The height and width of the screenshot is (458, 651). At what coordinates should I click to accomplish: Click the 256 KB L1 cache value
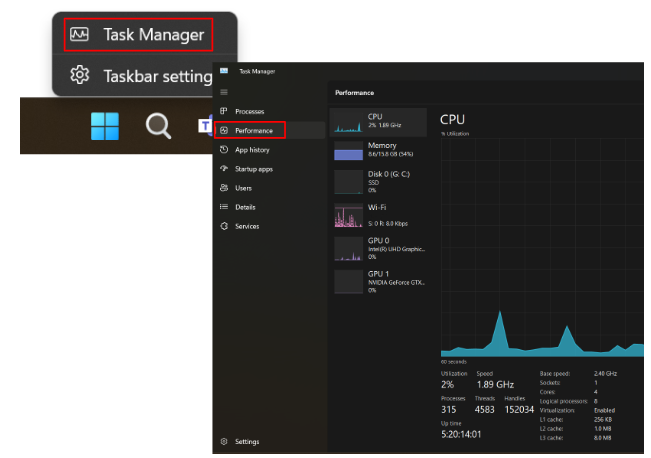(x=602, y=419)
